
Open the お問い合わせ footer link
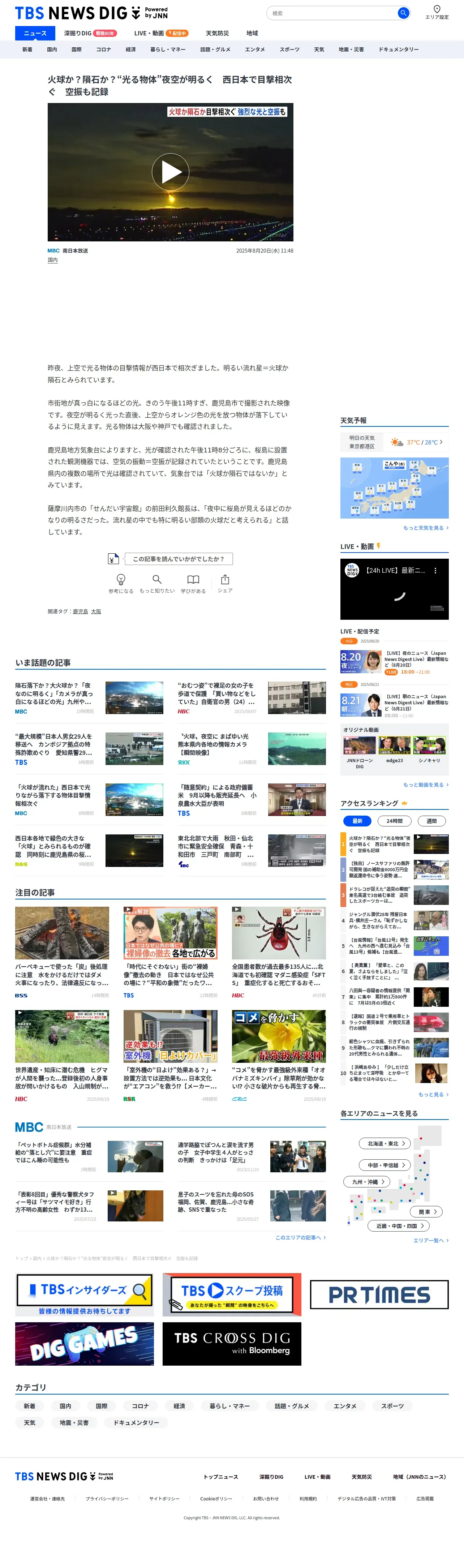pyautogui.click(x=266, y=1499)
